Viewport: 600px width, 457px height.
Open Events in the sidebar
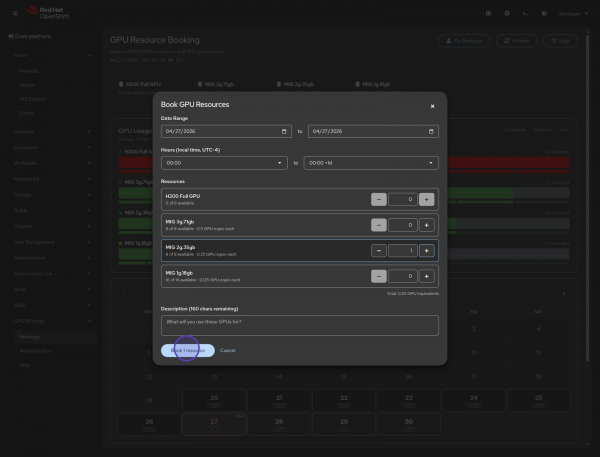(x=27, y=113)
